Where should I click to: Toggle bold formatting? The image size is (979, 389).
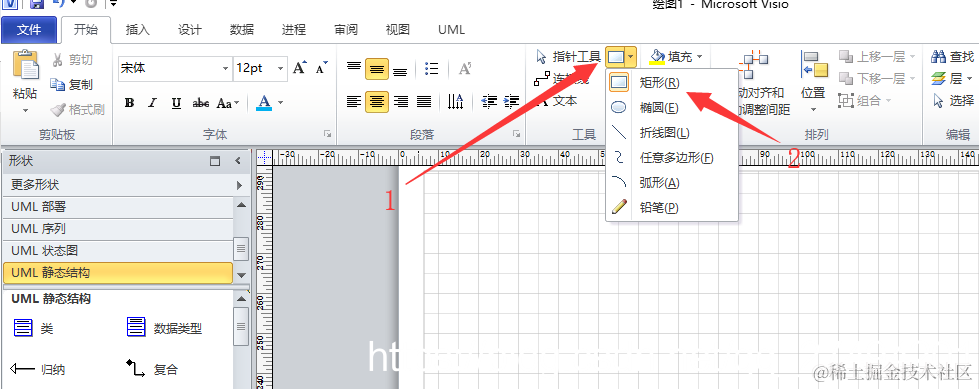click(x=129, y=103)
